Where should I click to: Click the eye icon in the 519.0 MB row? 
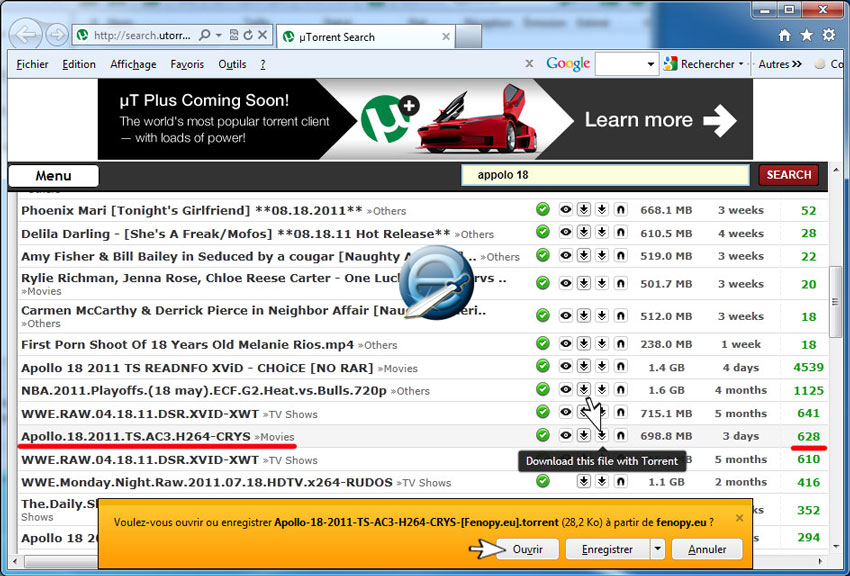[565, 255]
